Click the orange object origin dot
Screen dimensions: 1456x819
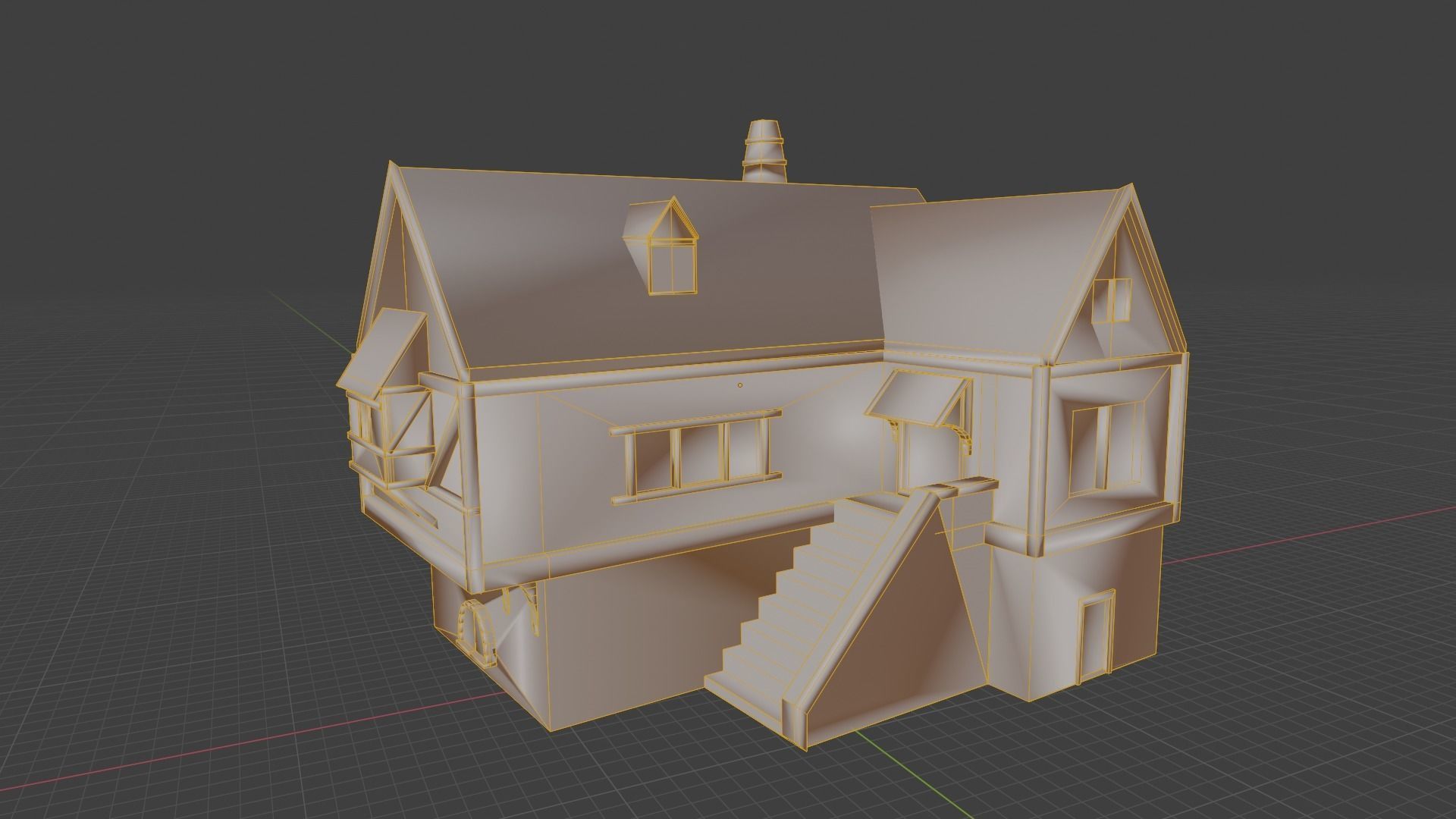[x=740, y=385]
